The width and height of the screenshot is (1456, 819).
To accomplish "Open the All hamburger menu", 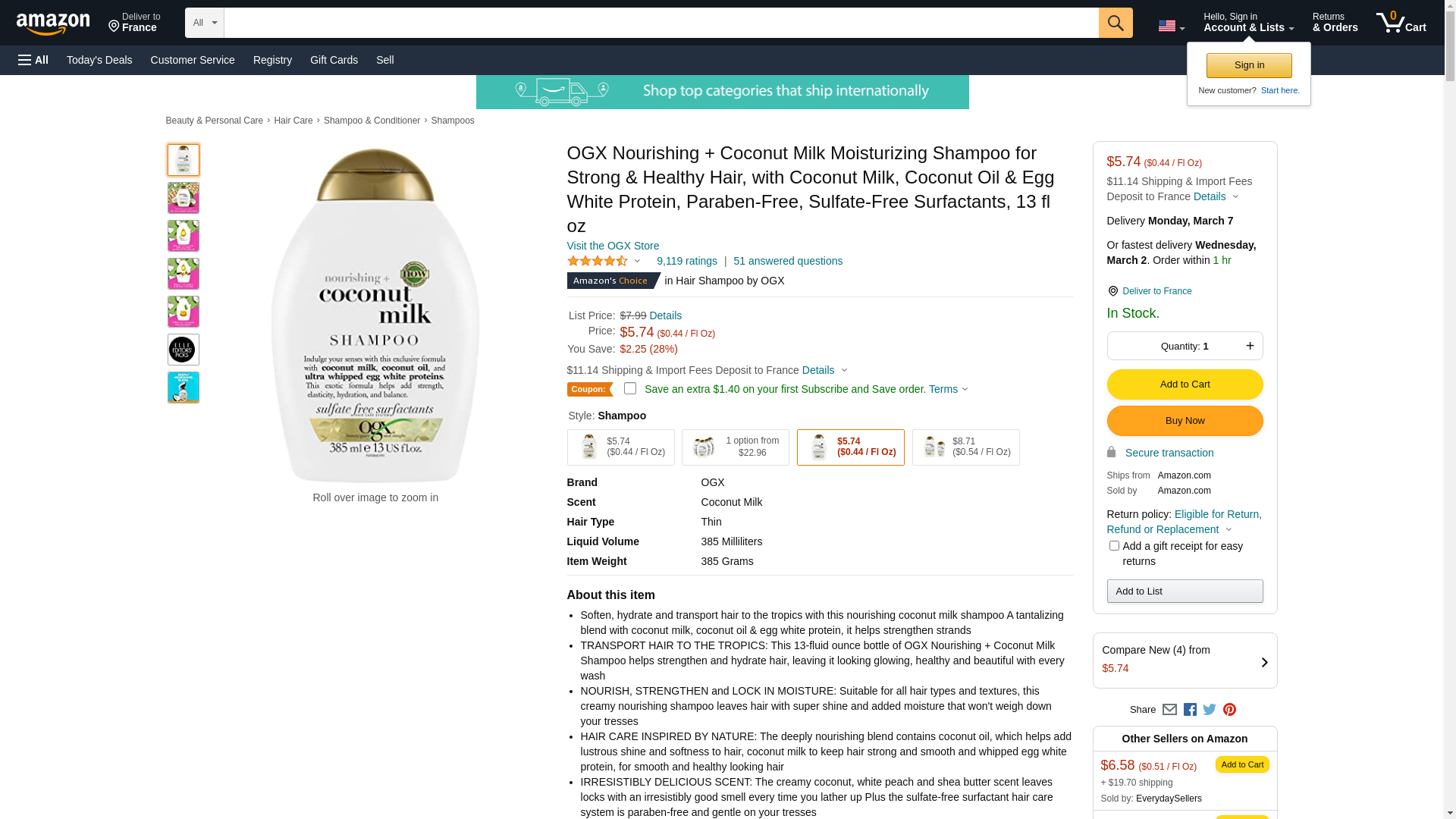I will (33, 60).
